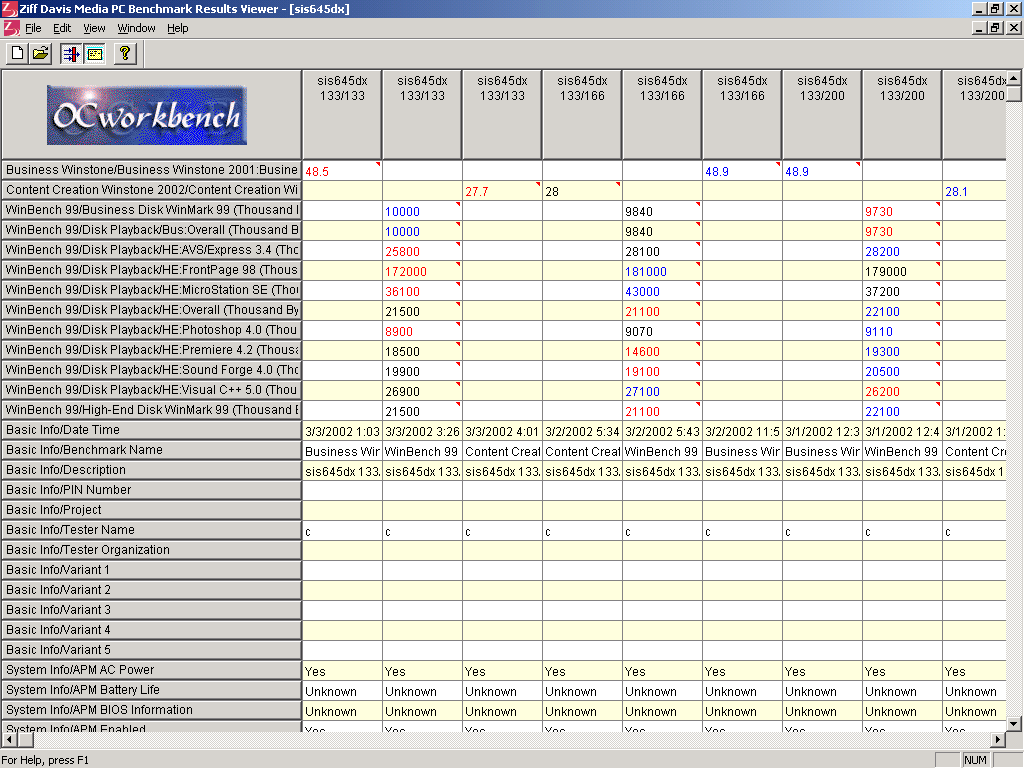Select the HE:Premiere 4.2 row header
This screenshot has height=768, width=1024.
pyautogui.click(x=152, y=349)
